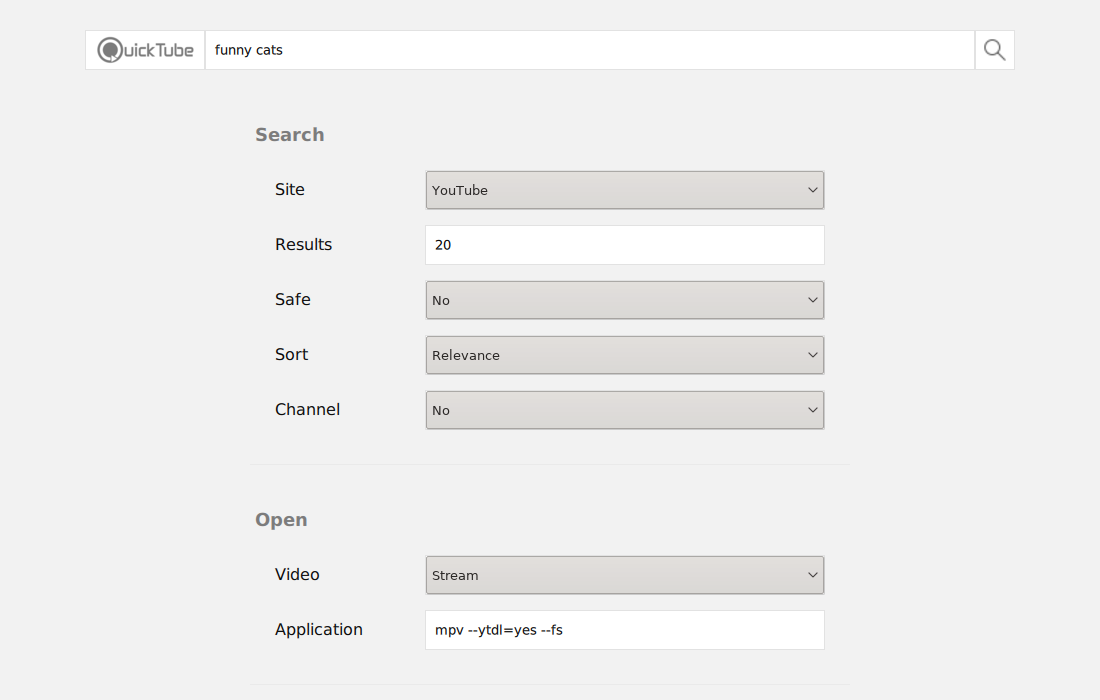The height and width of the screenshot is (700, 1100).
Task: Click the magnifying glass search icon
Action: pos(994,50)
